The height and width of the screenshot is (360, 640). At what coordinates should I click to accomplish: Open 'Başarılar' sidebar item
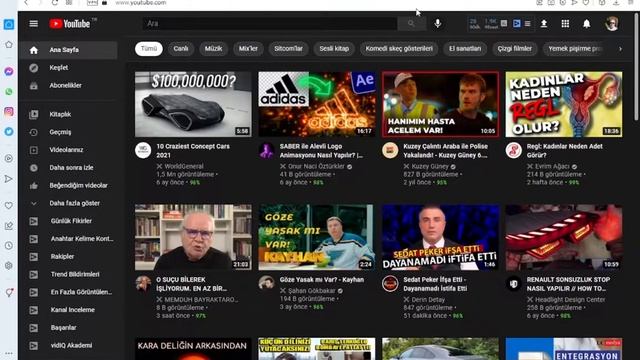coord(69,328)
